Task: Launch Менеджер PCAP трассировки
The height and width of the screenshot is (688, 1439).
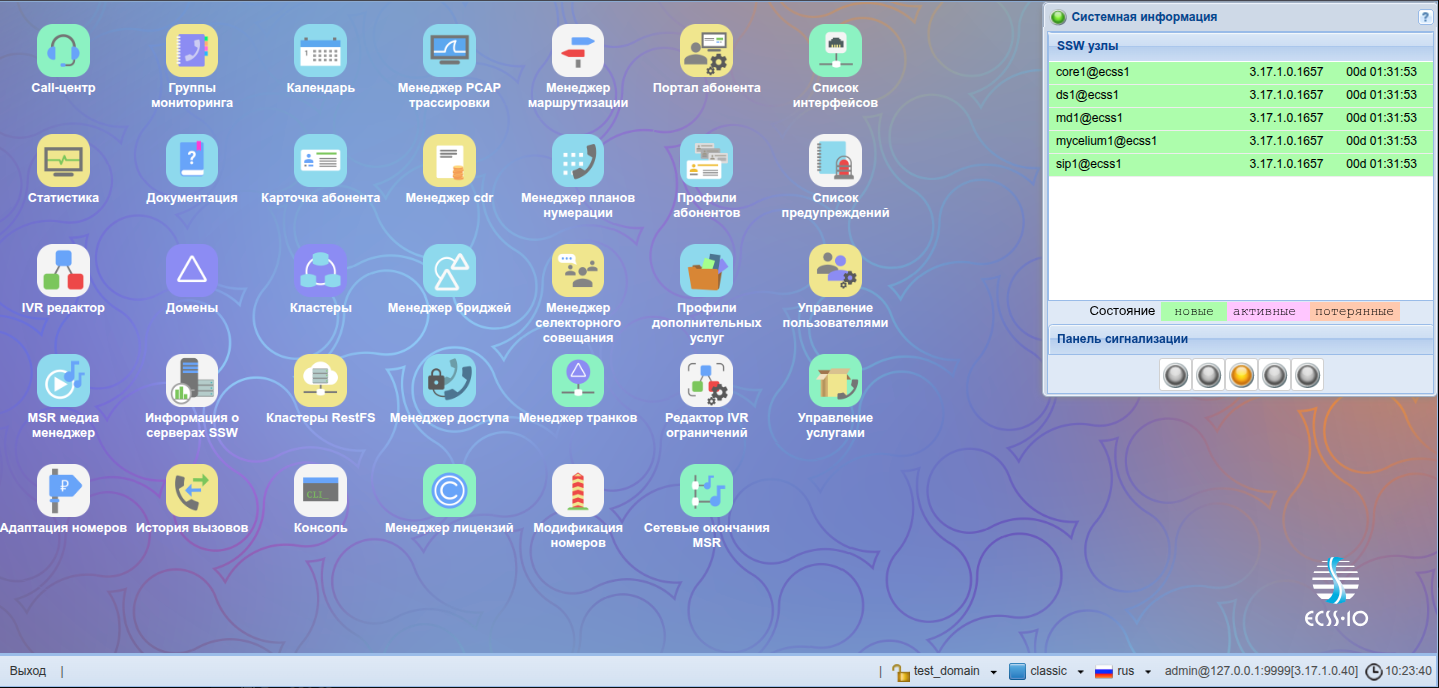Action: (x=449, y=51)
